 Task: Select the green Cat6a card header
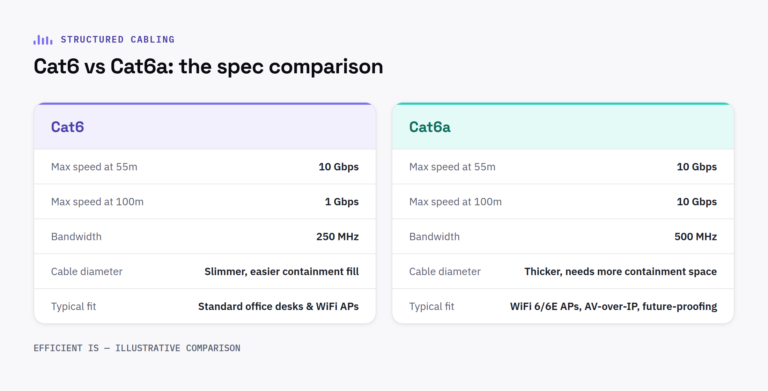click(563, 127)
